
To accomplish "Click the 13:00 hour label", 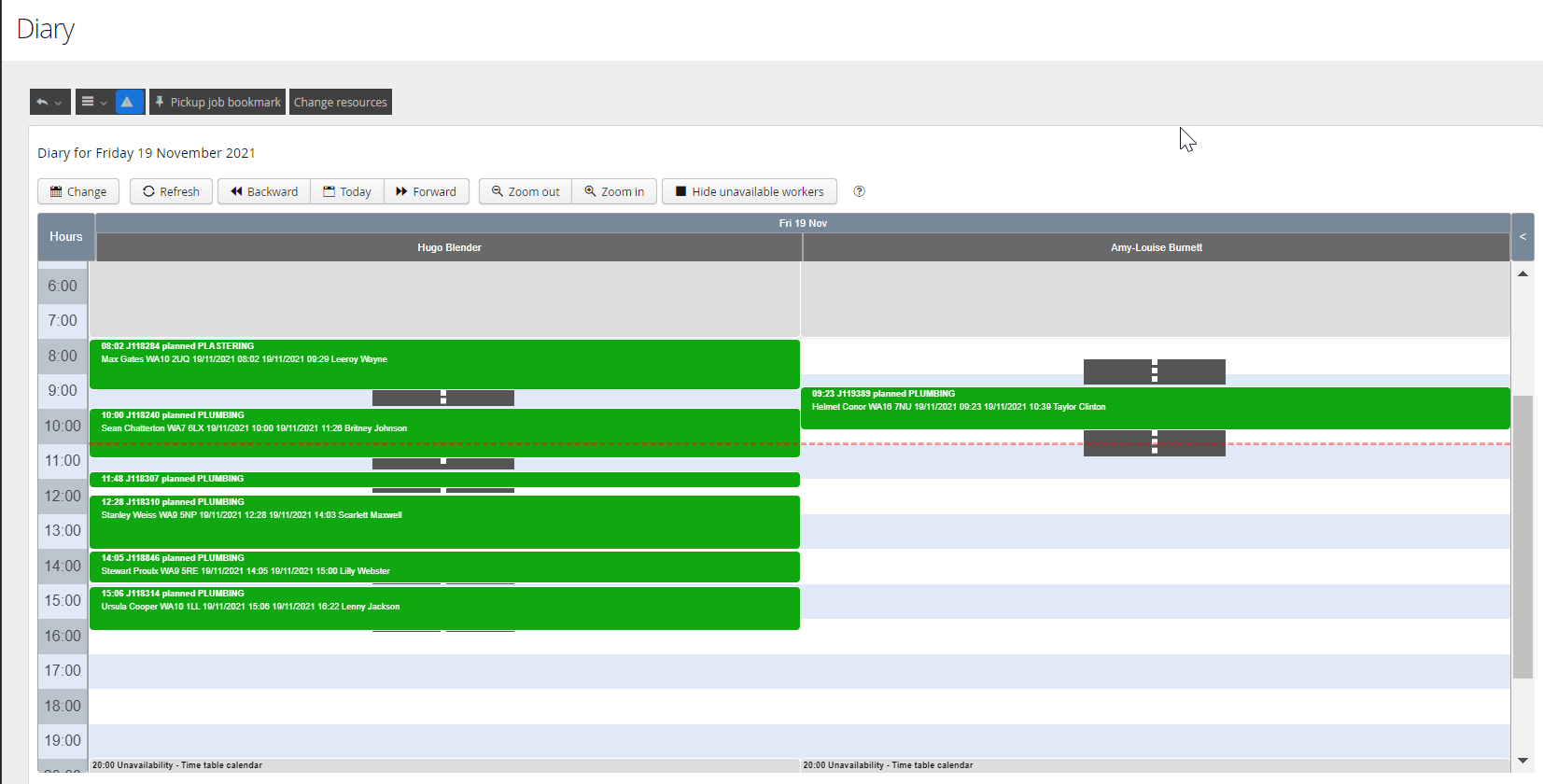I will [x=63, y=531].
